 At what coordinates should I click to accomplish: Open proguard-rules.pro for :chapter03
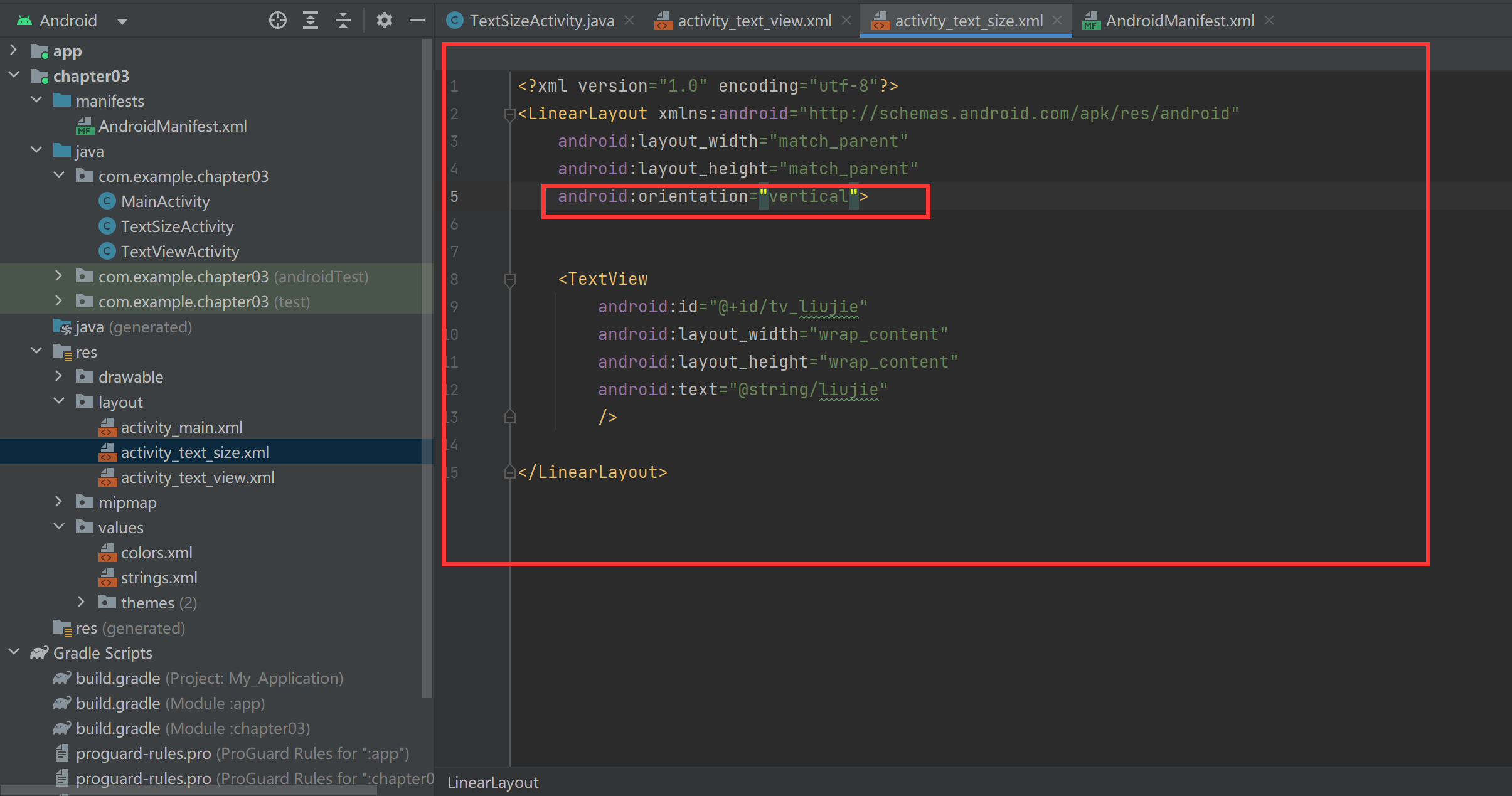point(254,778)
